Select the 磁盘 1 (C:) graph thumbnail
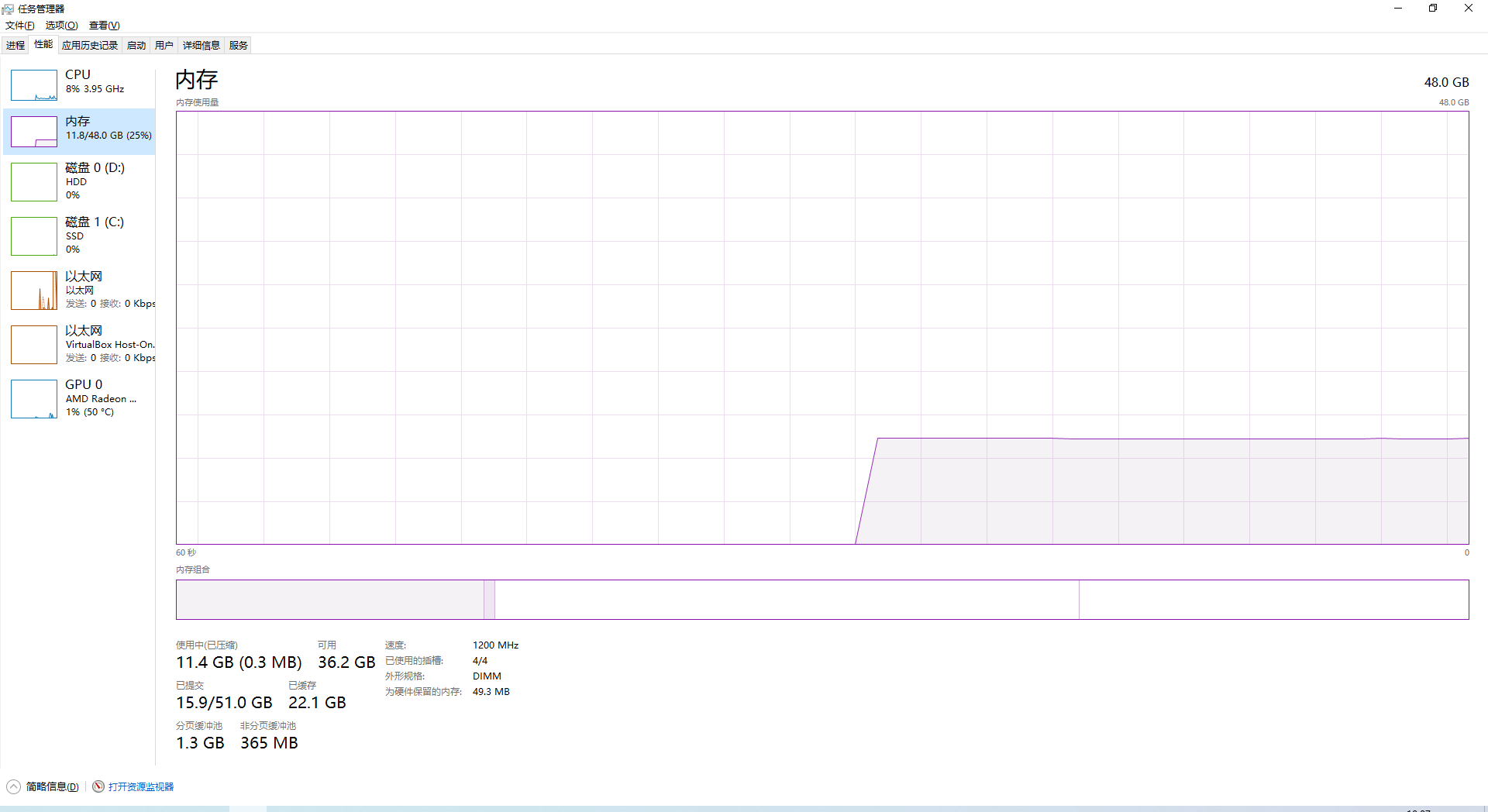The image size is (1488, 812). point(34,236)
